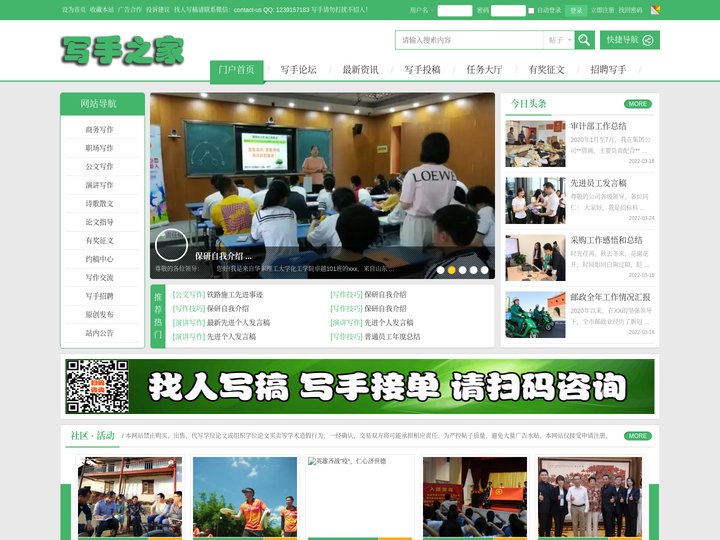Select 公文写作 in site navigation
720x540 pixels.
click(x=100, y=166)
